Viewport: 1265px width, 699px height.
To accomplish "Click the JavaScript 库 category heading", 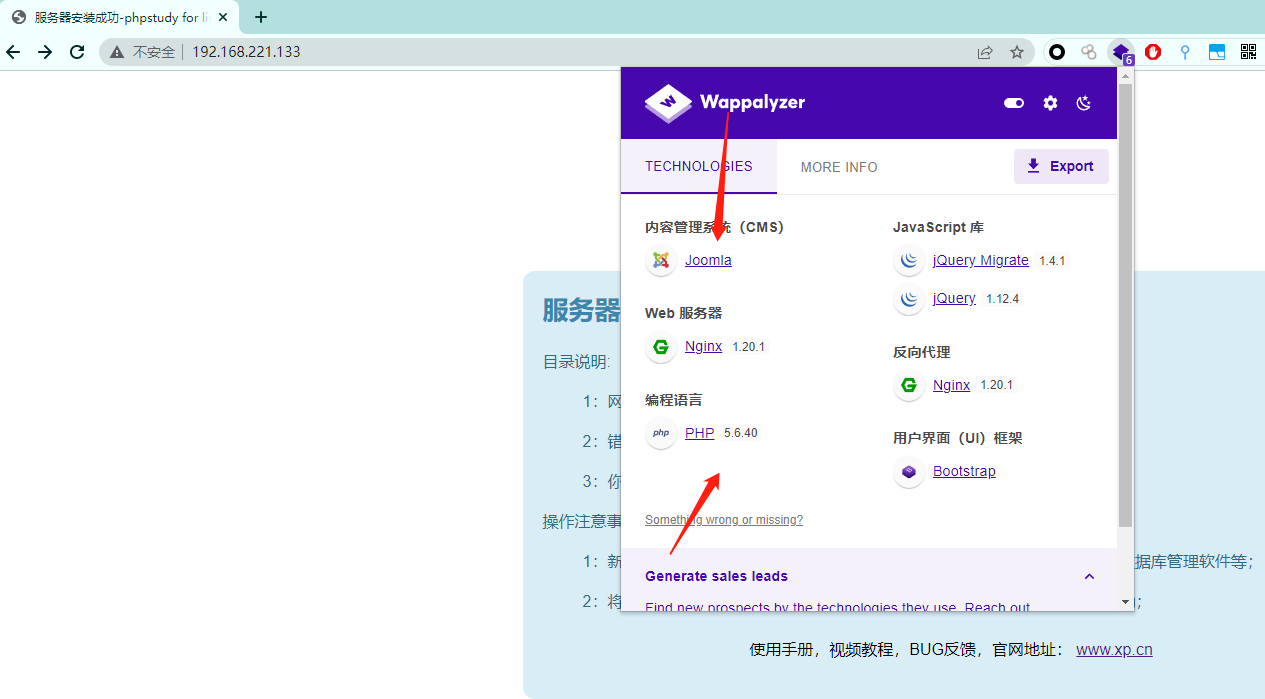I will point(938,227).
